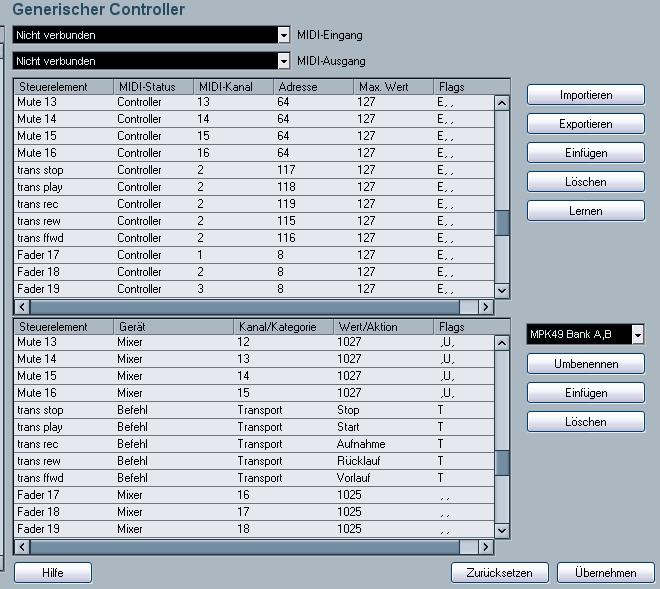Click upper table scroll-left arrow
Viewport: 660px width, 589px height.
(x=22, y=307)
